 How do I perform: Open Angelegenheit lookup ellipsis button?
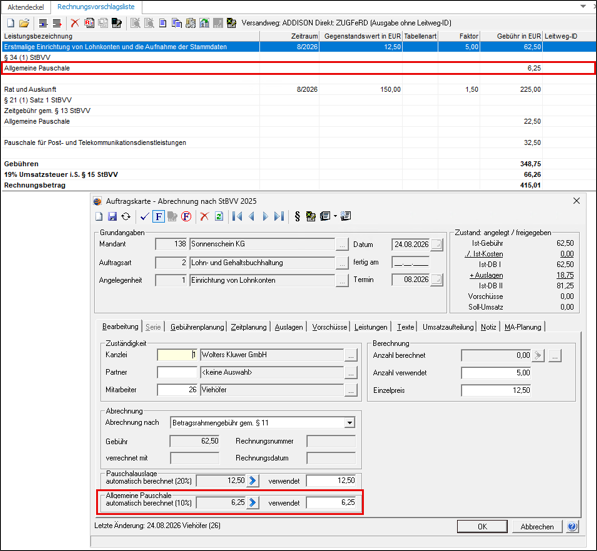[x=342, y=281]
